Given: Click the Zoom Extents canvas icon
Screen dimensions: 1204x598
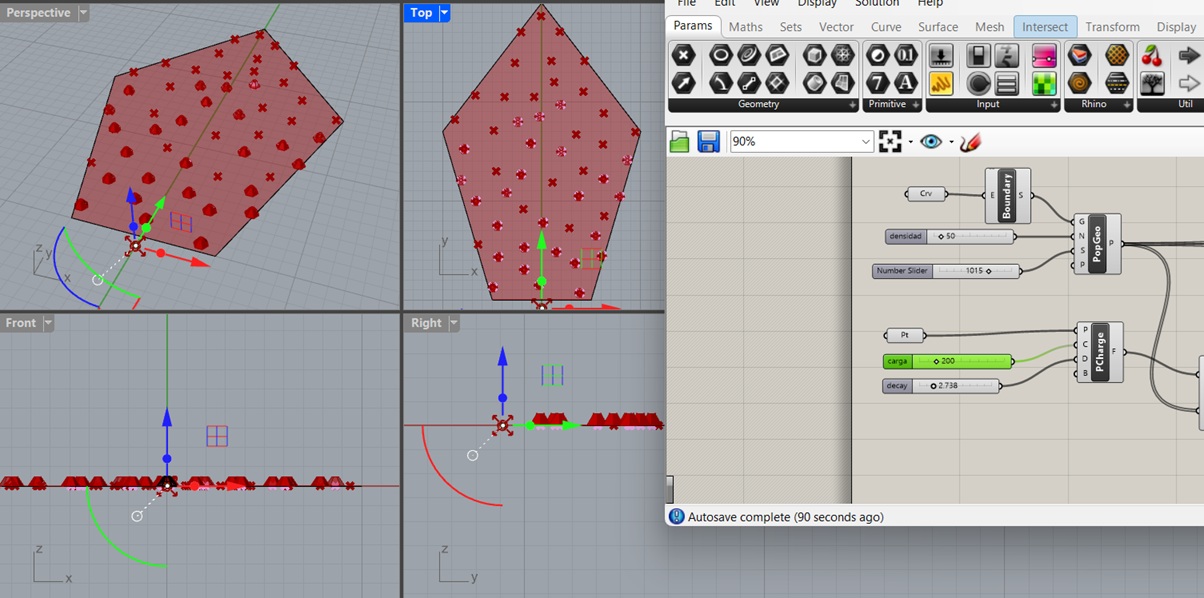Looking at the screenshot, I should [890, 142].
